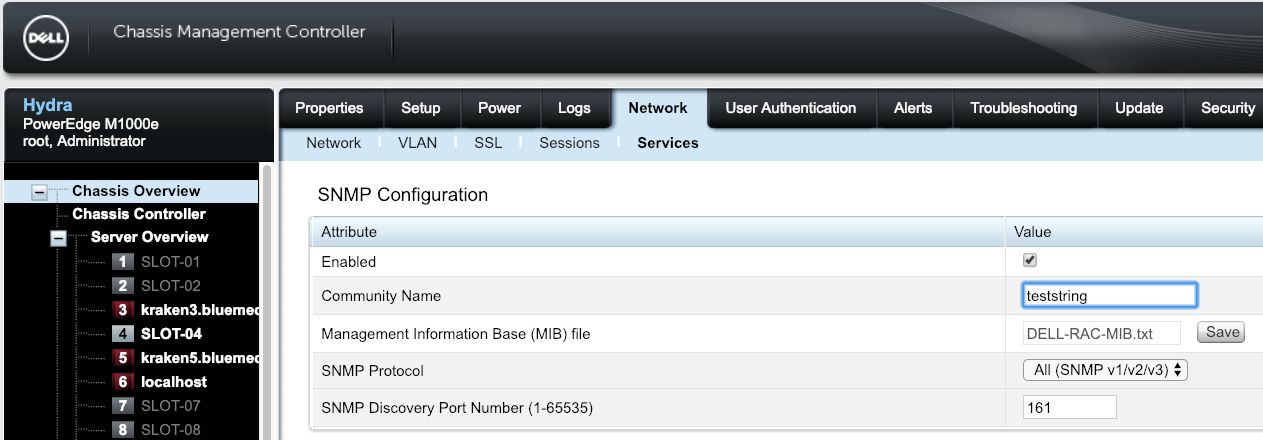This screenshot has width=1263, height=440.
Task: Select localhost server in the tree
Action: click(x=174, y=382)
